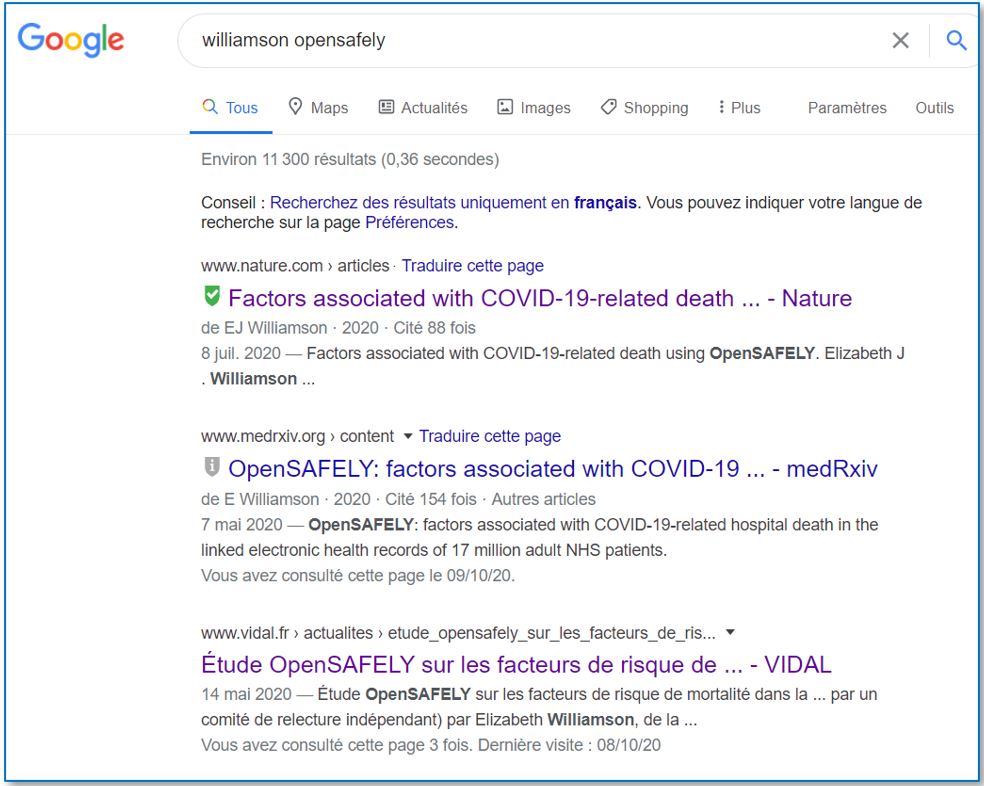This screenshot has height=786, width=984.
Task: Open the Préférences link
Action: (410, 222)
